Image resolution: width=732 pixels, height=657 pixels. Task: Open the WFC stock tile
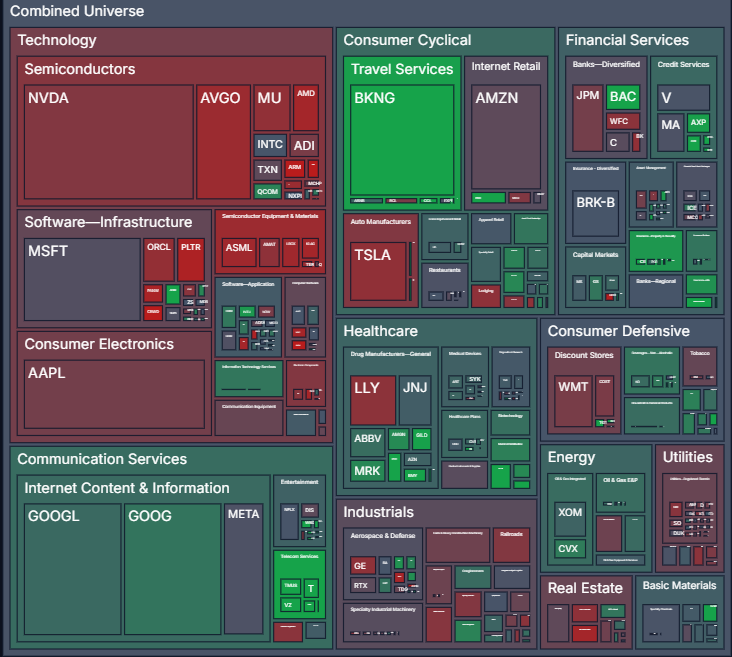pyautogui.click(x=623, y=121)
